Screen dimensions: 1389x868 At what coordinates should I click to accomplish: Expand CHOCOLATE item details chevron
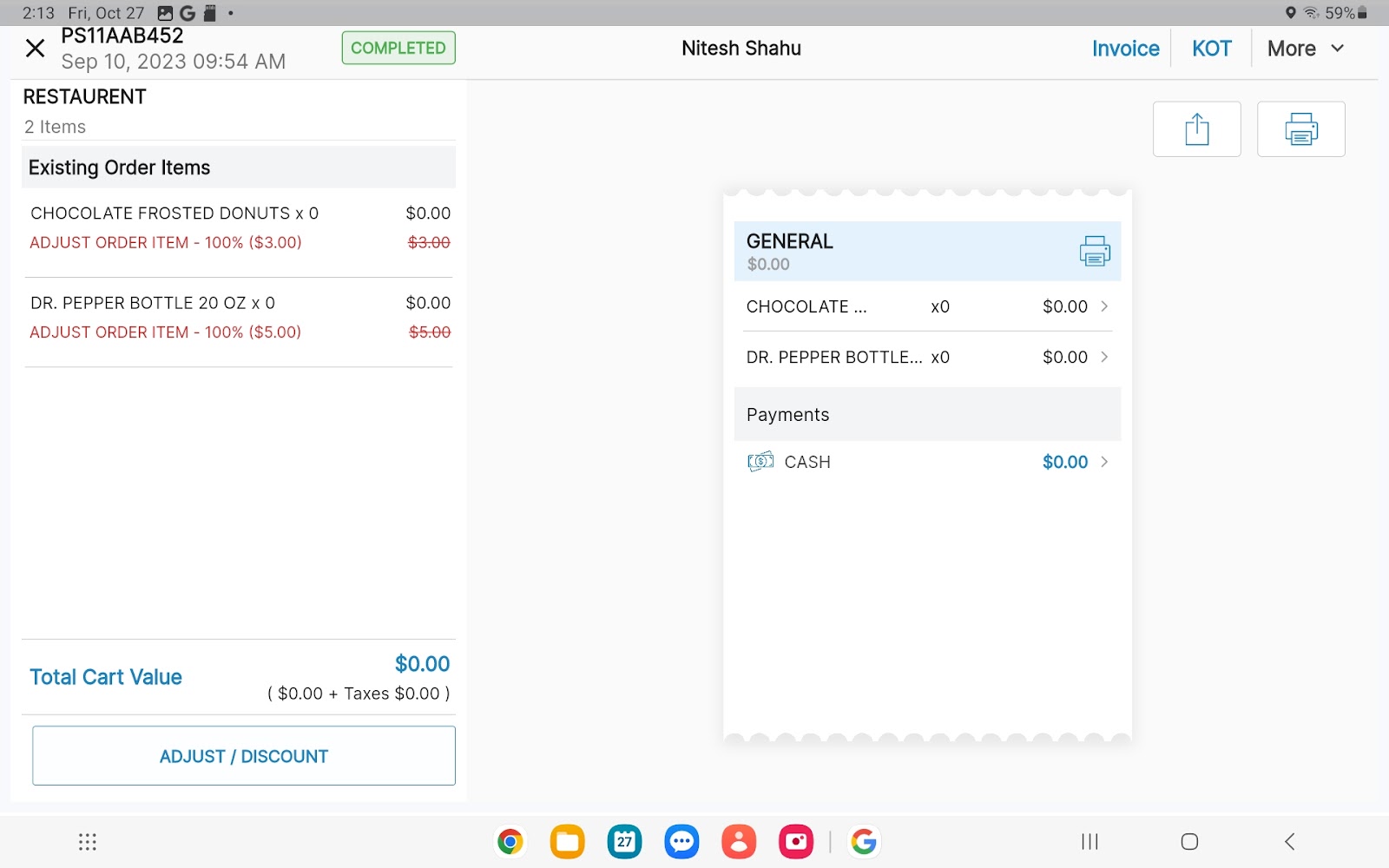1104,306
